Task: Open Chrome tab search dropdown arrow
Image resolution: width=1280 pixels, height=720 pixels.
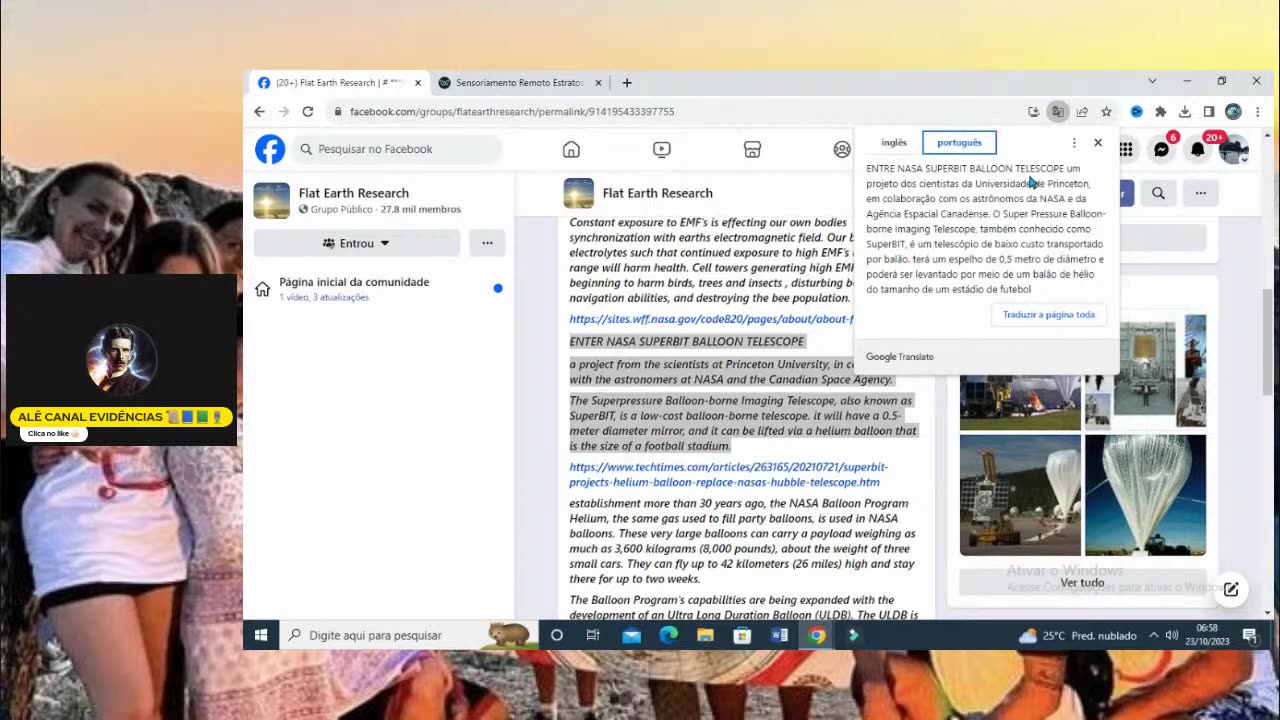Action: [x=1152, y=81]
